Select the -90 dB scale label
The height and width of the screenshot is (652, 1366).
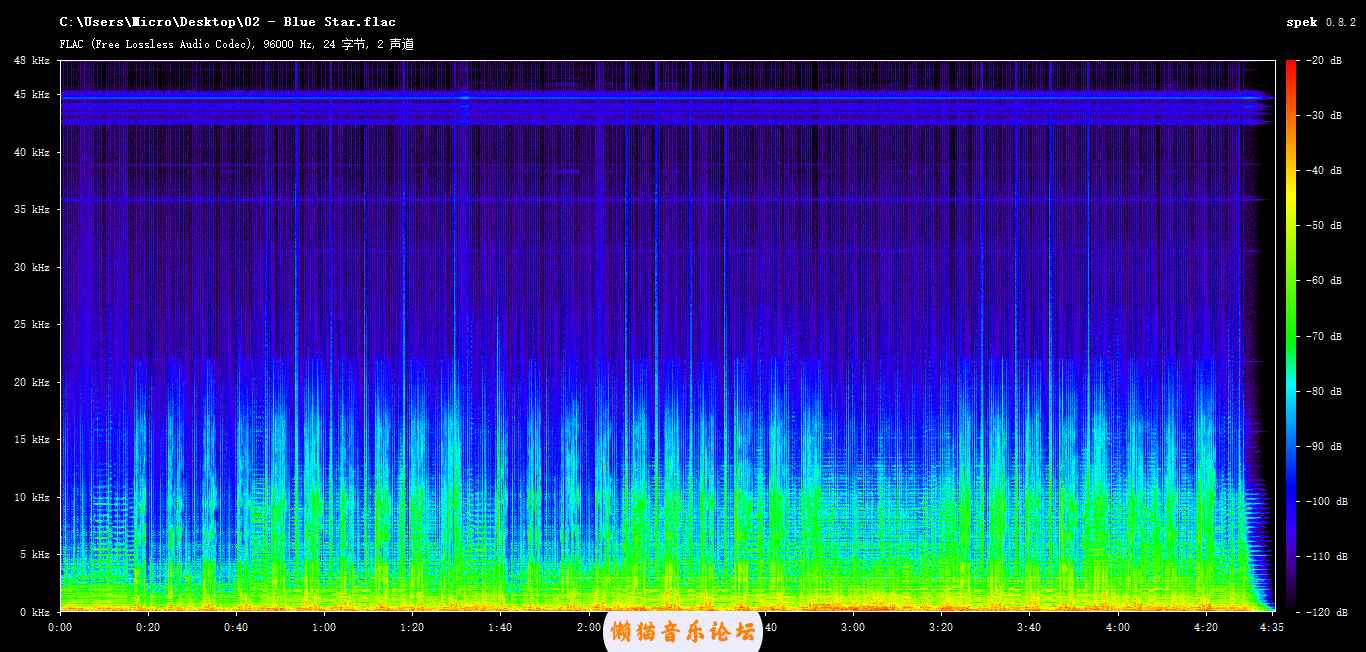(1326, 446)
